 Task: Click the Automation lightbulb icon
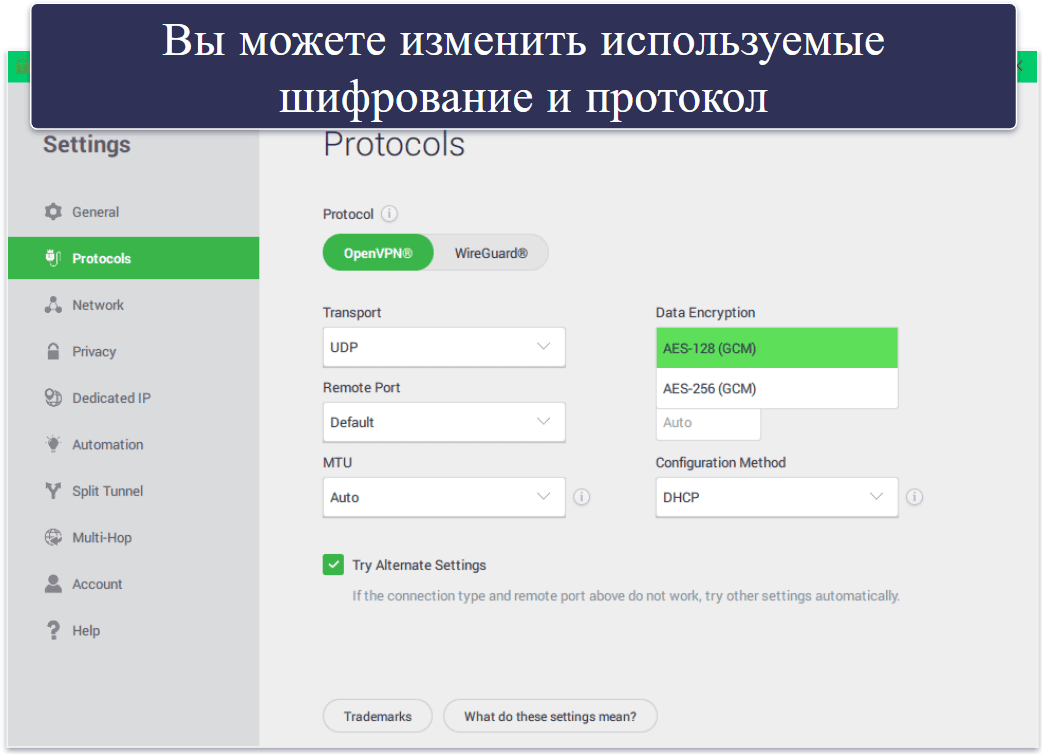pyautogui.click(x=53, y=444)
